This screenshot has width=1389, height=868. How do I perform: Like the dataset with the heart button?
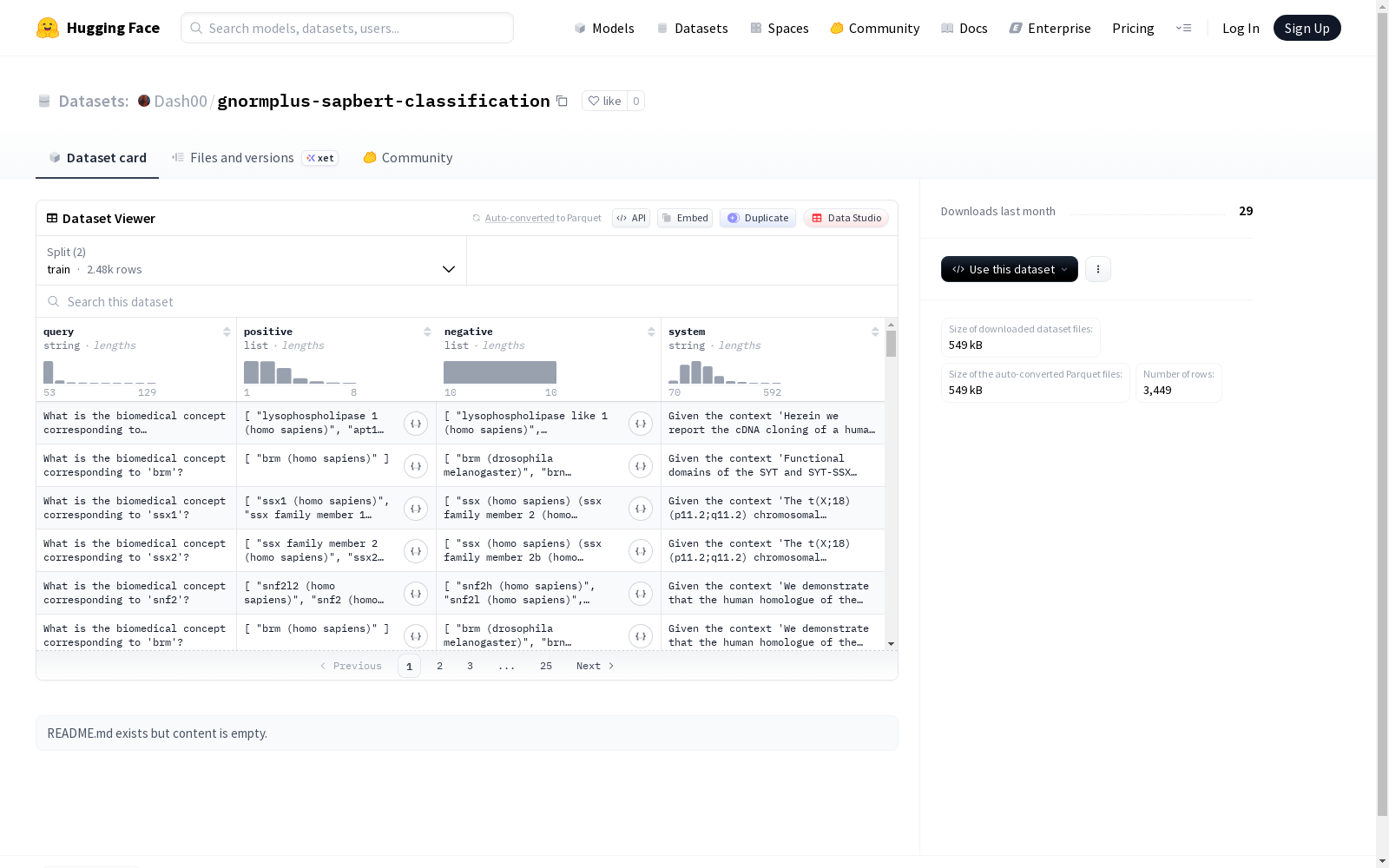tap(604, 101)
